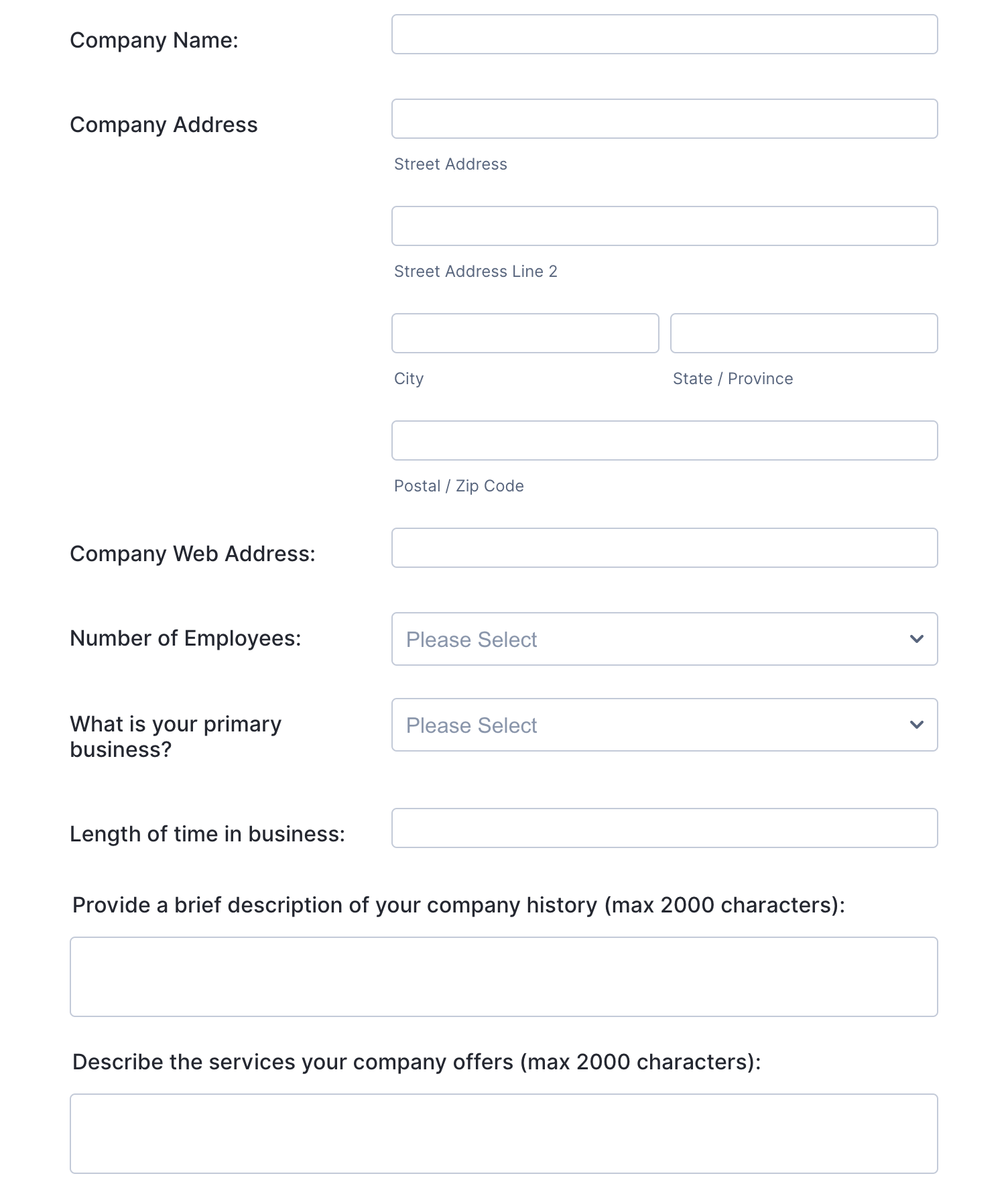The width and height of the screenshot is (1008, 1188).
Task: Click the "Number of Employees:" label
Action: pyautogui.click(x=186, y=638)
